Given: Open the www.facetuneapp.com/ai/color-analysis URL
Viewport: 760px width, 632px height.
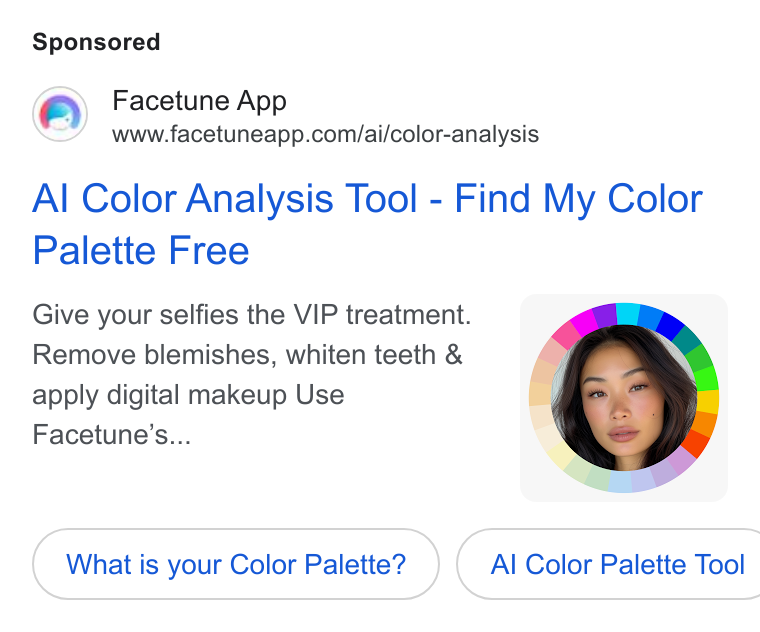Looking at the screenshot, I should point(325,134).
